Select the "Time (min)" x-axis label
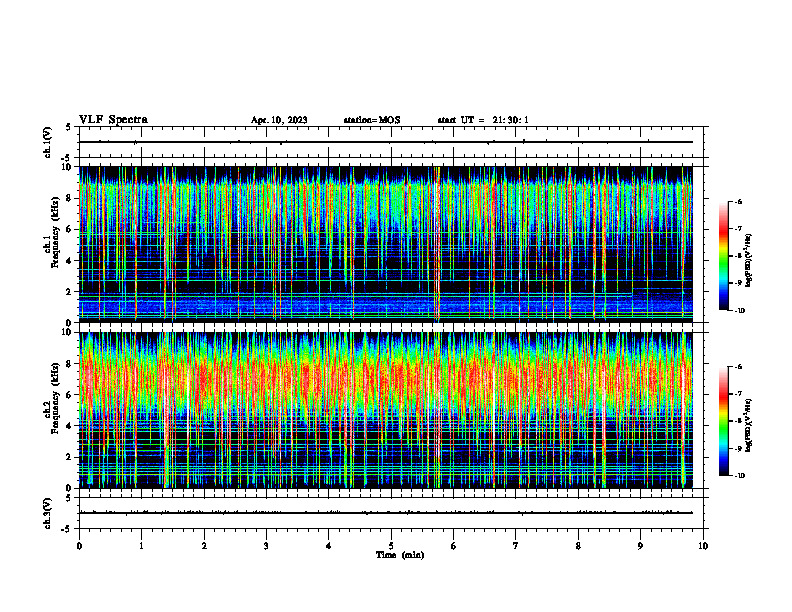The width and height of the screenshot is (792, 612). tap(400, 555)
